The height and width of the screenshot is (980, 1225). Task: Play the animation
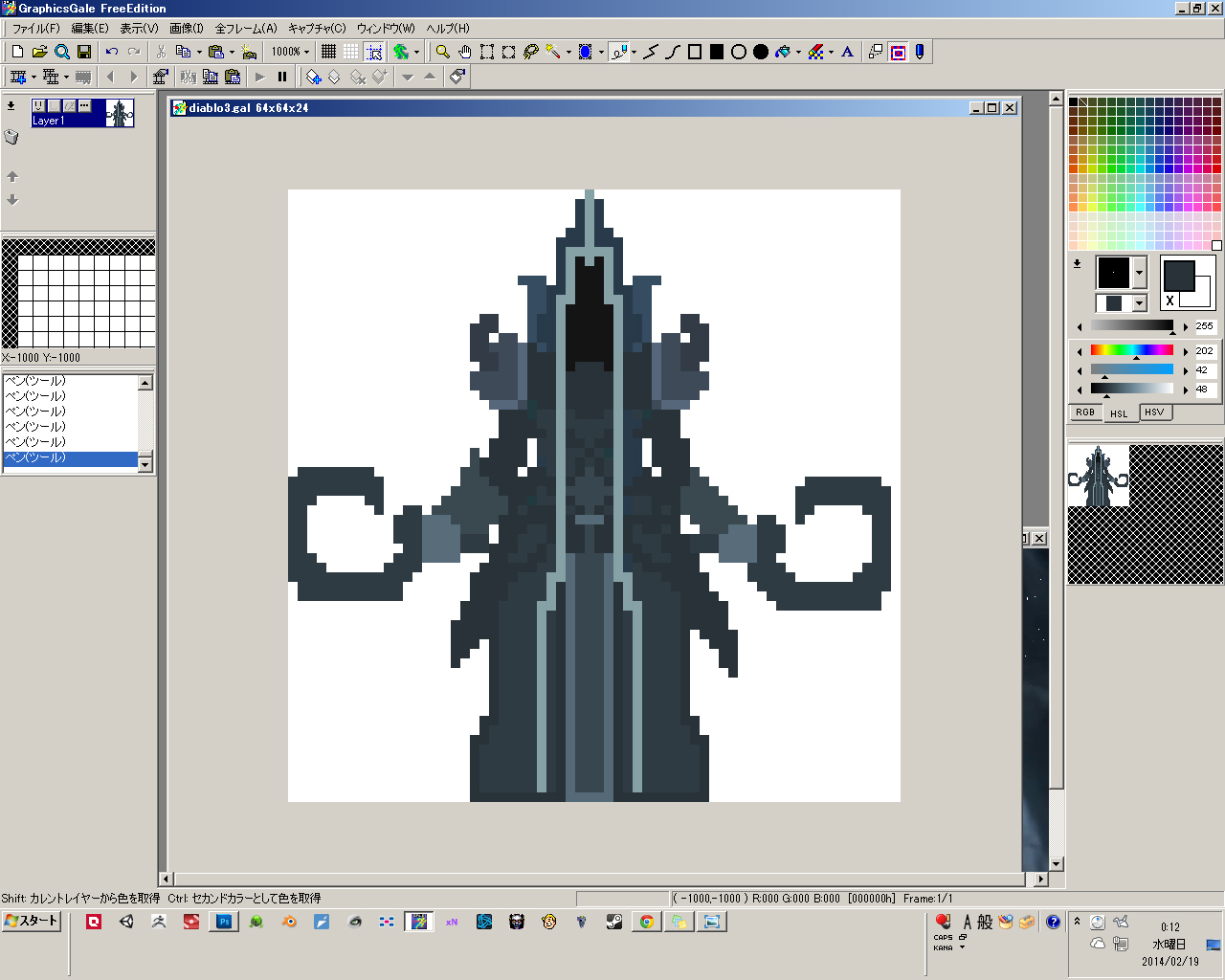click(259, 77)
